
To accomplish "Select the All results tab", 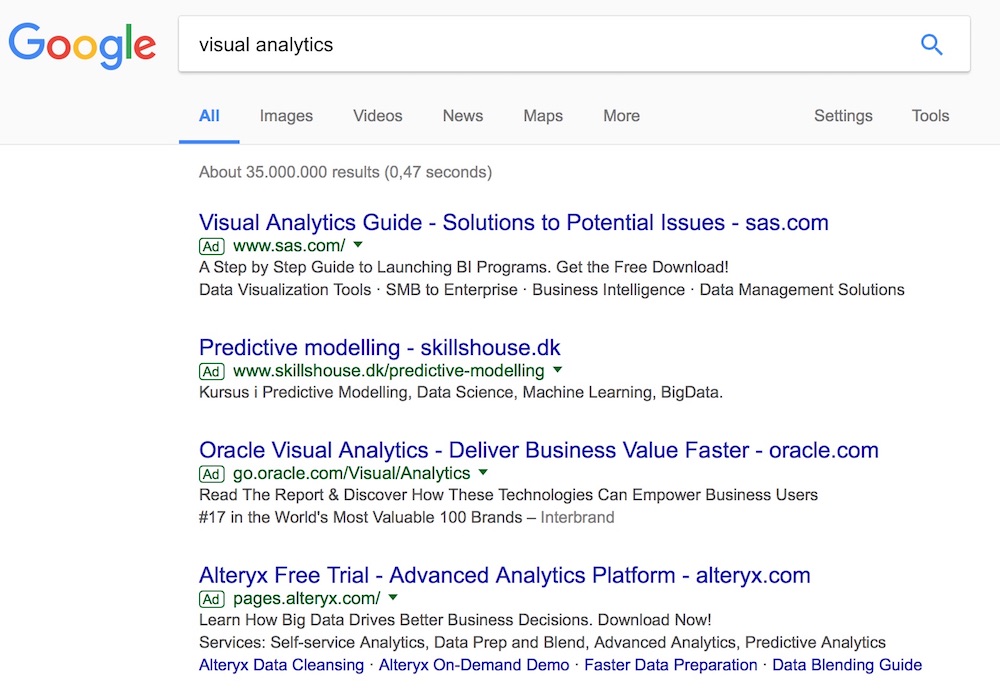I will [x=209, y=116].
